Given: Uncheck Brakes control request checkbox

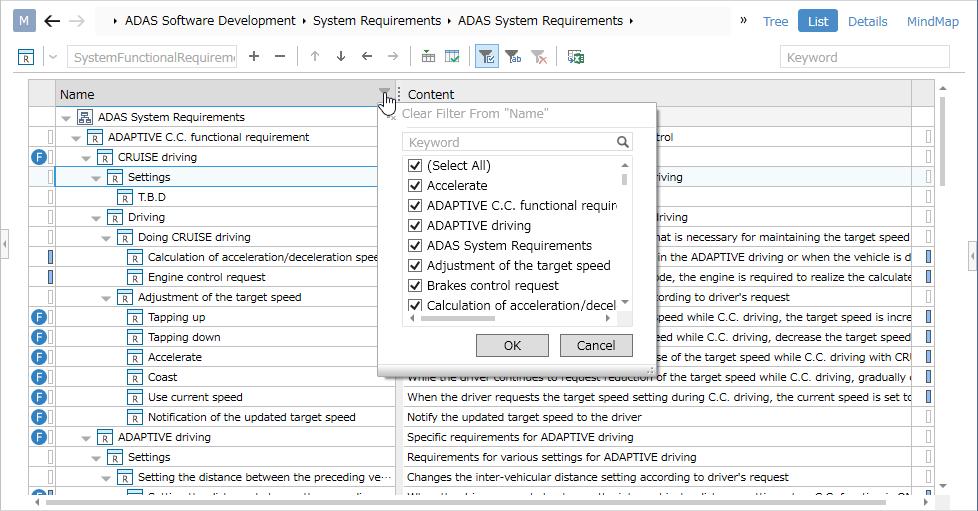Looking at the screenshot, I should tap(415, 285).
